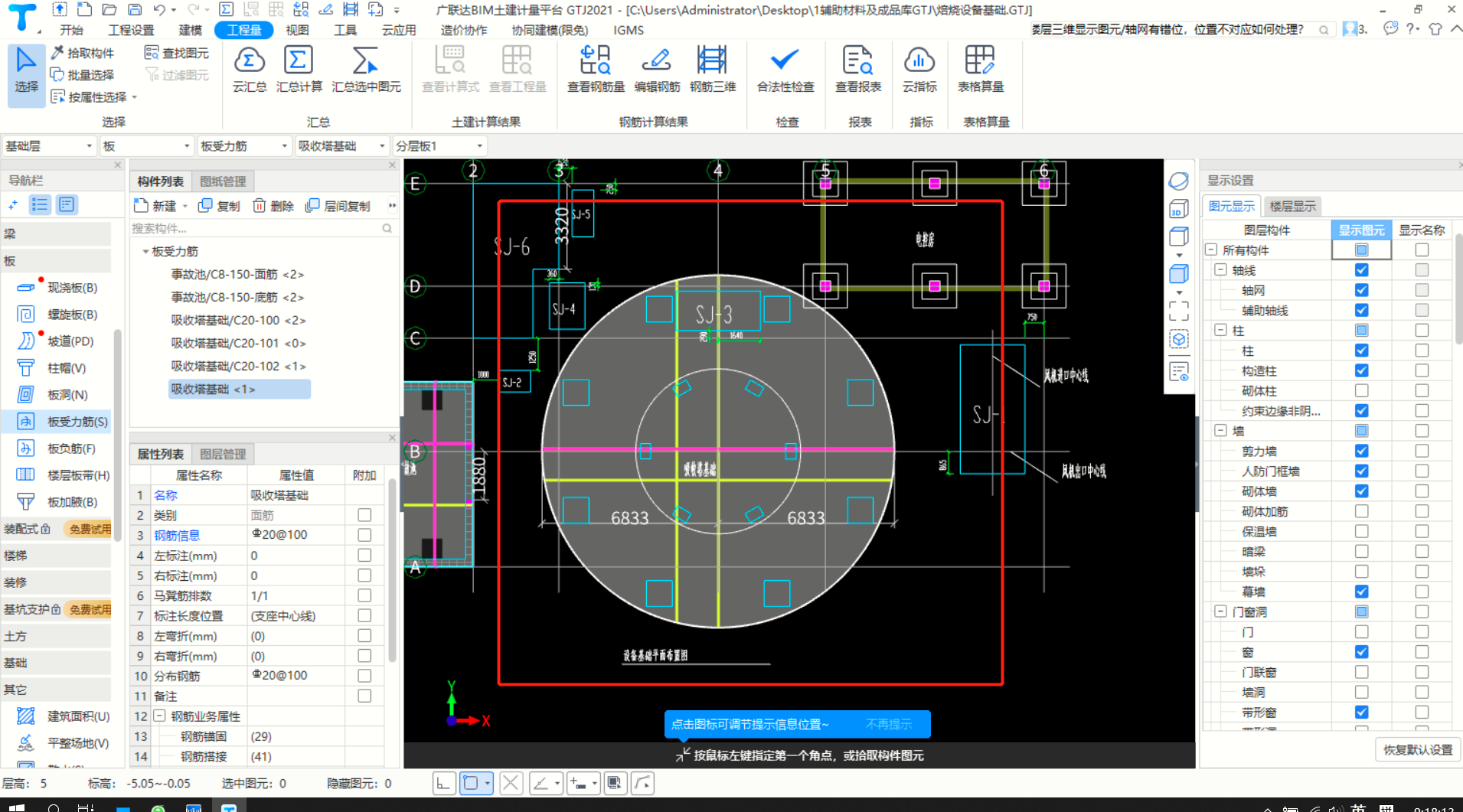1463x812 pixels.
Task: Collapse 轴线 group in display settings
Action: click(1220, 270)
